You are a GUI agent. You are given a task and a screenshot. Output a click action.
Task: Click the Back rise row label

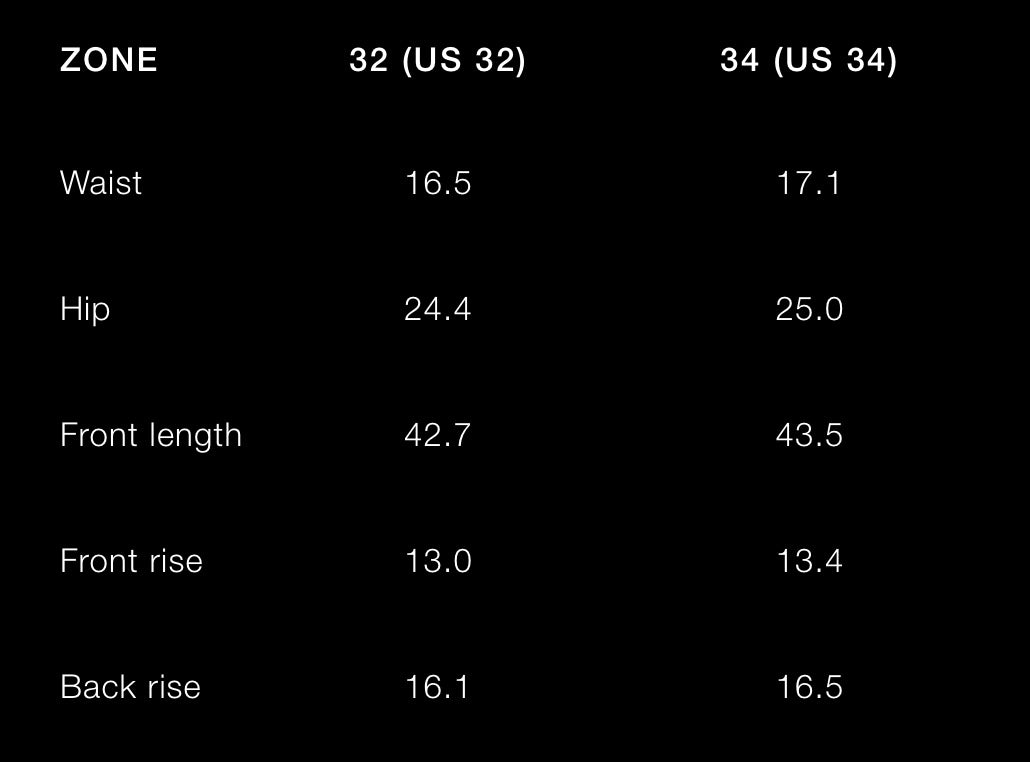coord(130,687)
